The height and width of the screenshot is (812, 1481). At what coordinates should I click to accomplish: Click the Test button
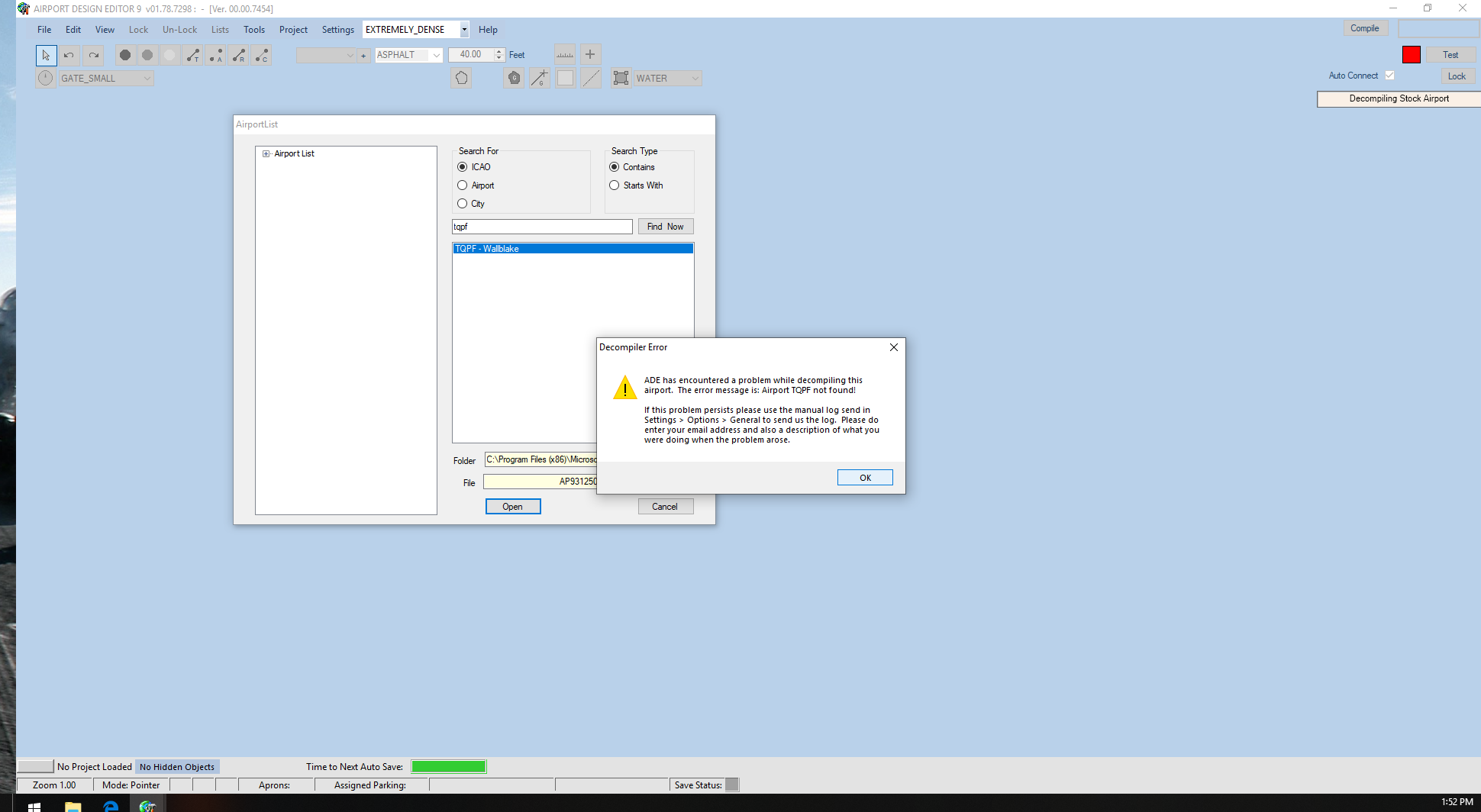[x=1450, y=55]
